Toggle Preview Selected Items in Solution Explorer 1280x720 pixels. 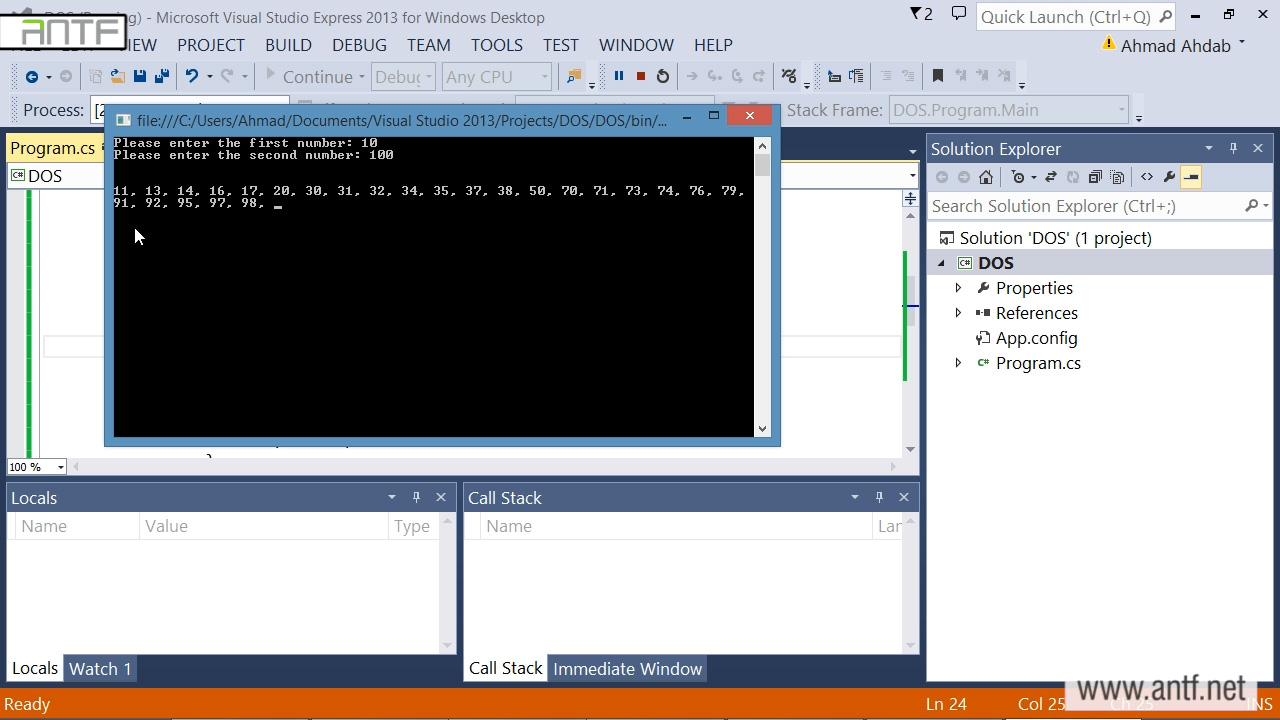[1191, 177]
